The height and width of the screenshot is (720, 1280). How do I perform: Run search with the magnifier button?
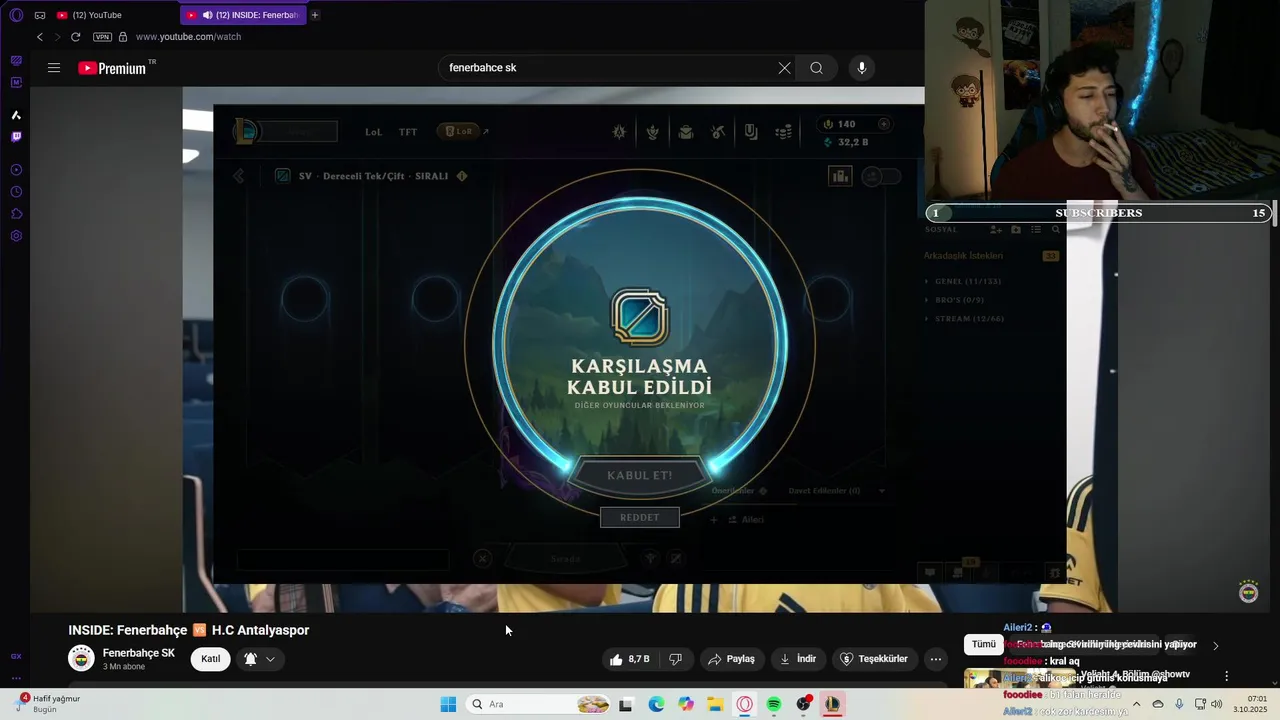[x=817, y=68]
